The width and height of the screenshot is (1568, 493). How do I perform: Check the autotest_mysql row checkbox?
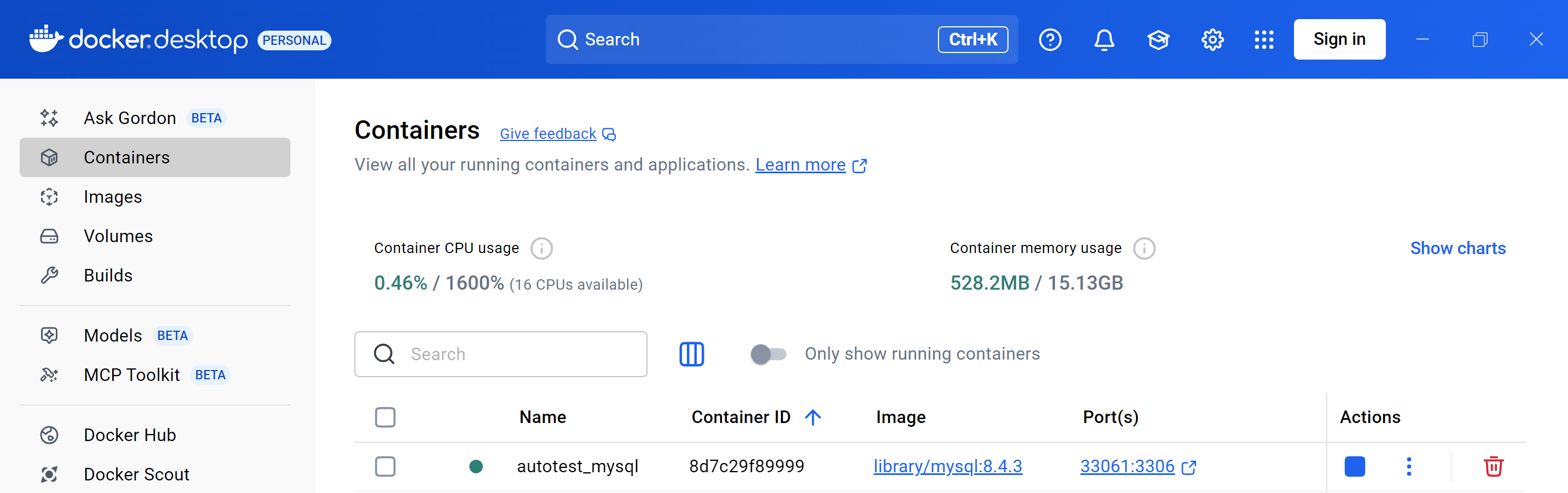pos(386,466)
